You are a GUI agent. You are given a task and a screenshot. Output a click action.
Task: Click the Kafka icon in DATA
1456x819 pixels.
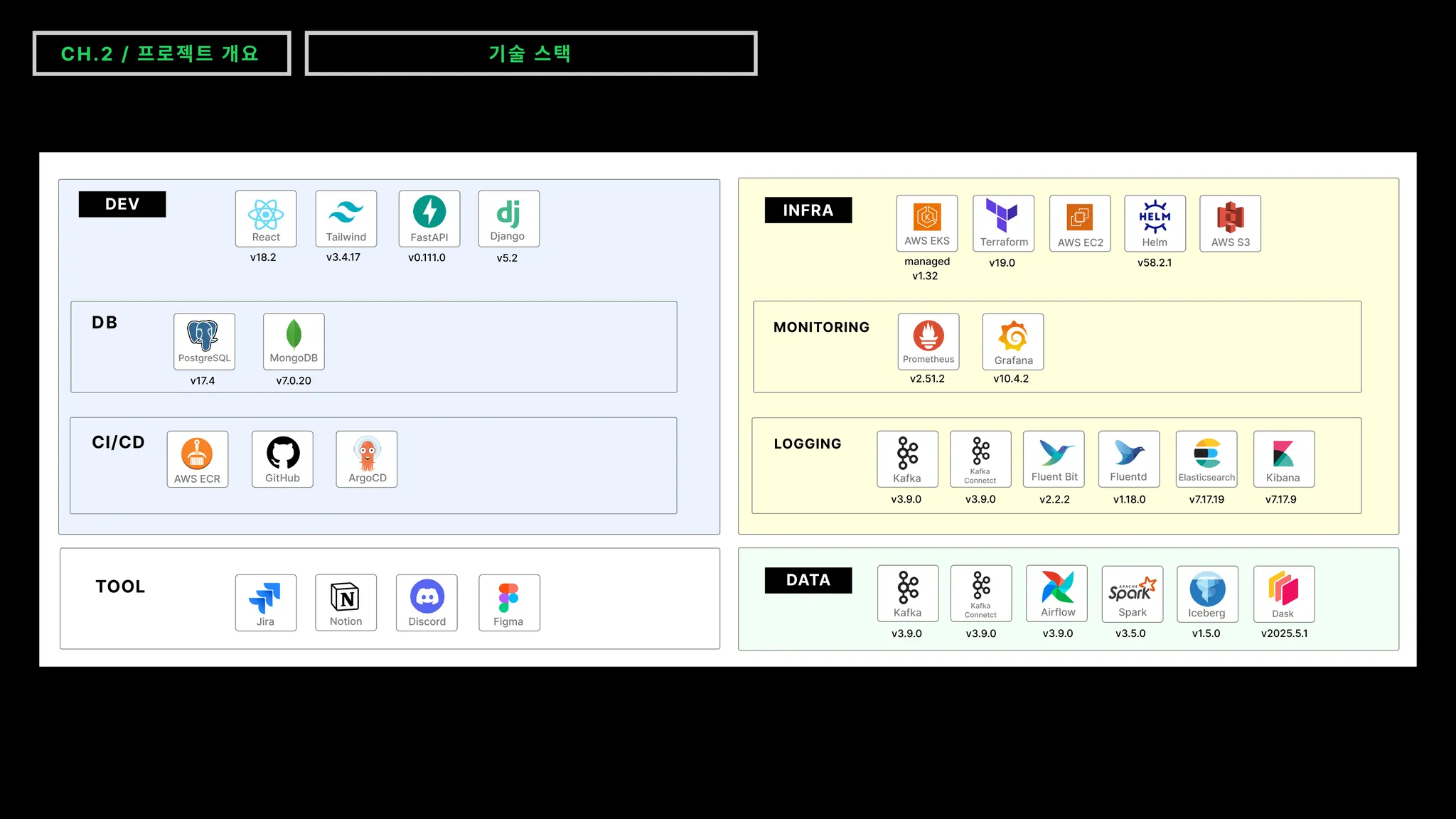click(908, 594)
